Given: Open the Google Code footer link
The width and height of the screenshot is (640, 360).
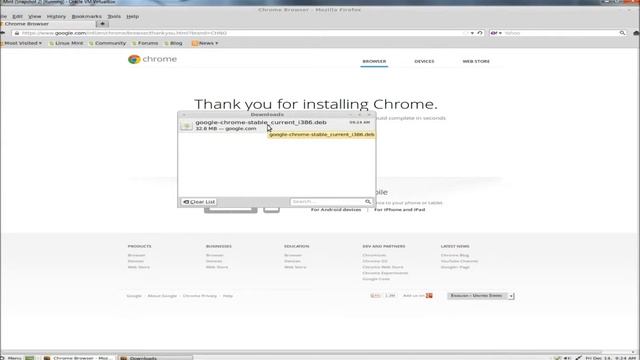Looking at the screenshot, I should pyautogui.click(x=376, y=279).
